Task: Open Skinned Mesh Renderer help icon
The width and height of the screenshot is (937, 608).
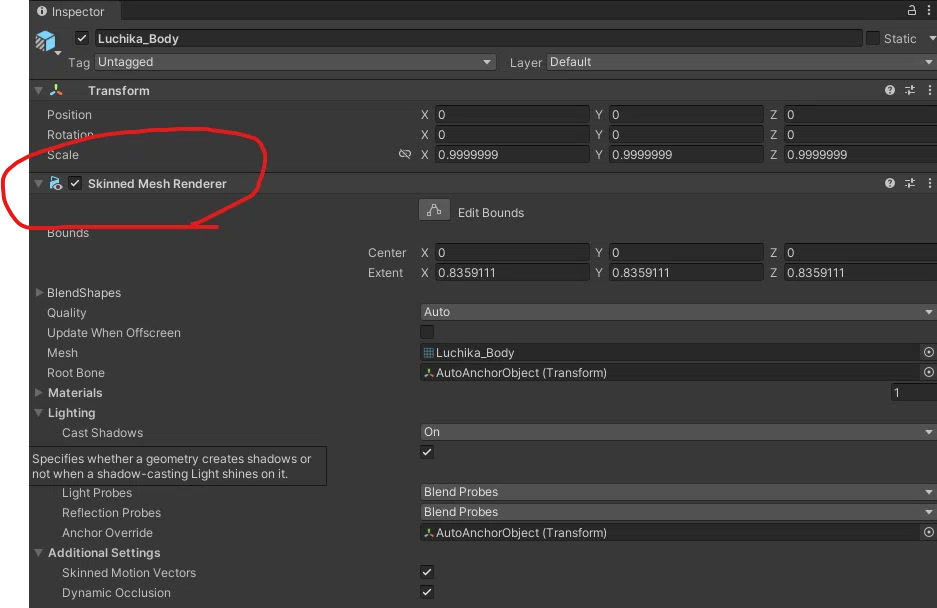Action: click(890, 183)
